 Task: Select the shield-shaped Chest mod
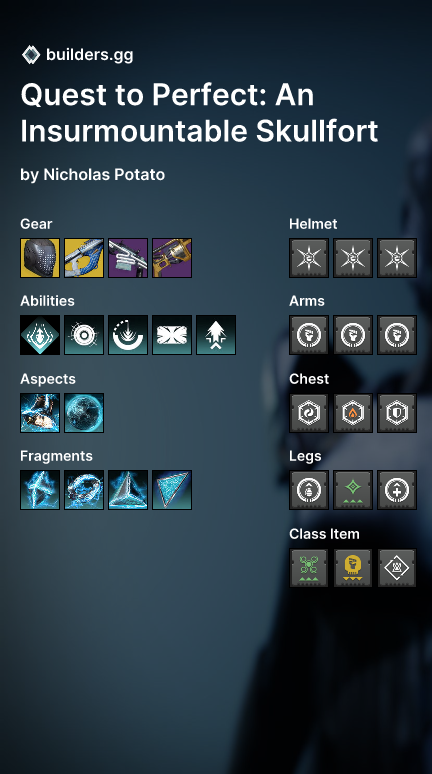[397, 413]
